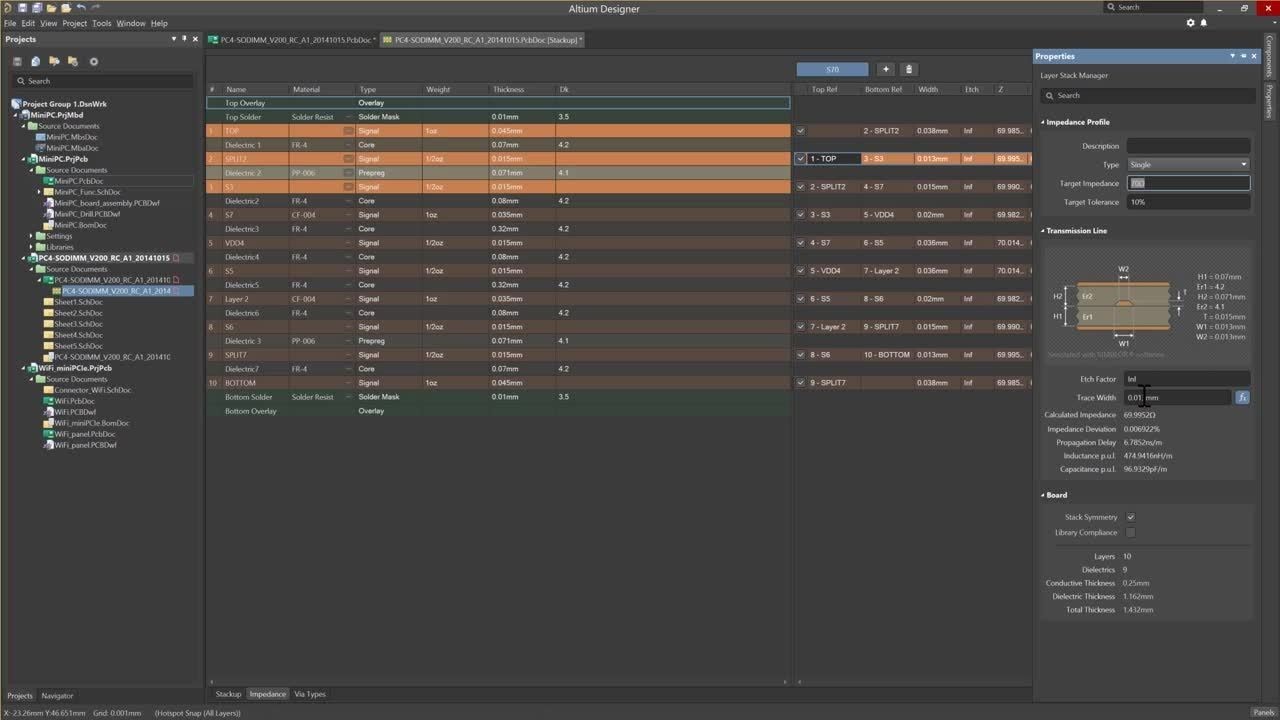Select WiFi.PcbDoc in the project tree

click(74, 401)
